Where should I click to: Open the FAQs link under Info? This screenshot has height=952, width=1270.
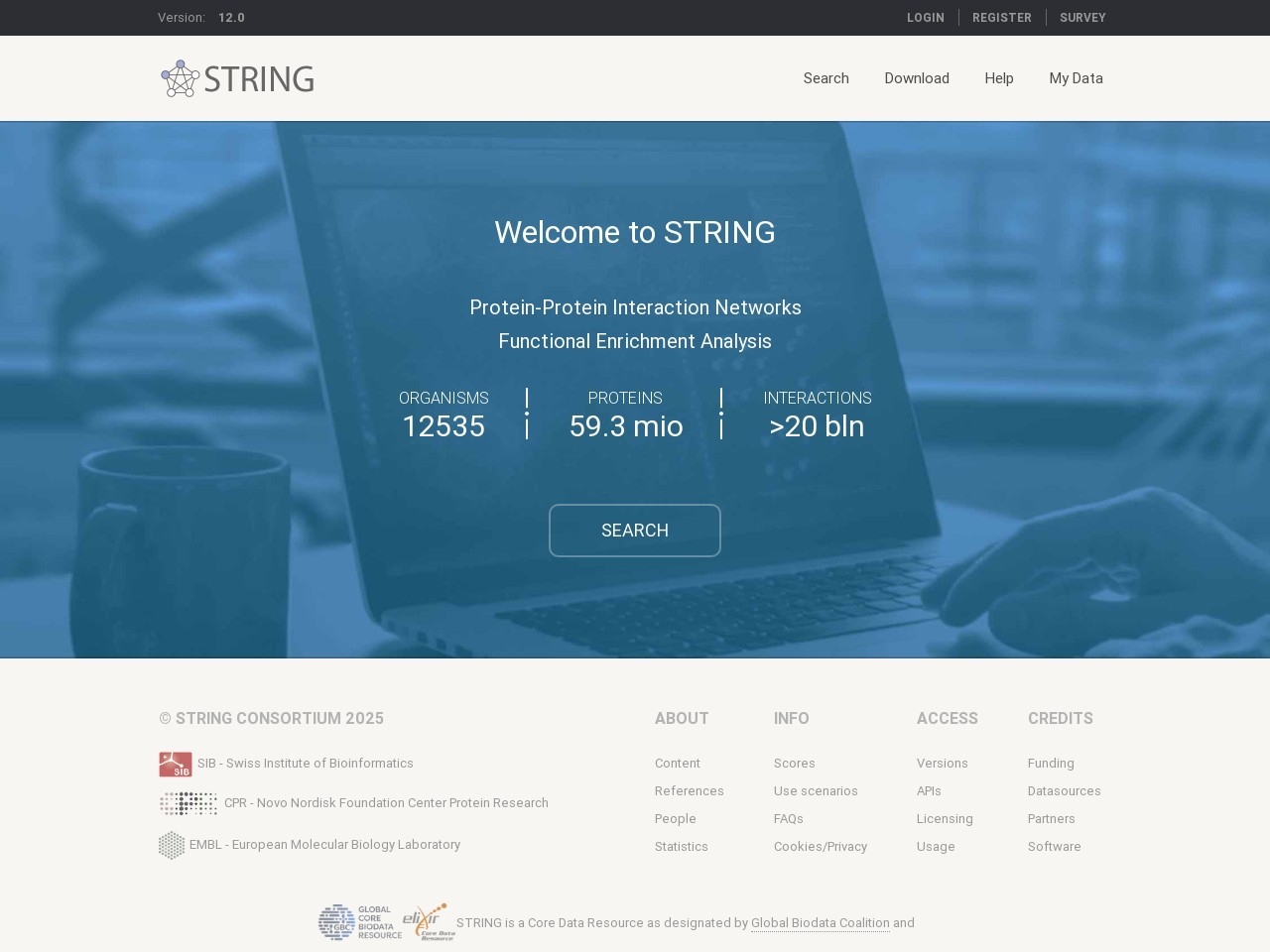click(x=789, y=819)
